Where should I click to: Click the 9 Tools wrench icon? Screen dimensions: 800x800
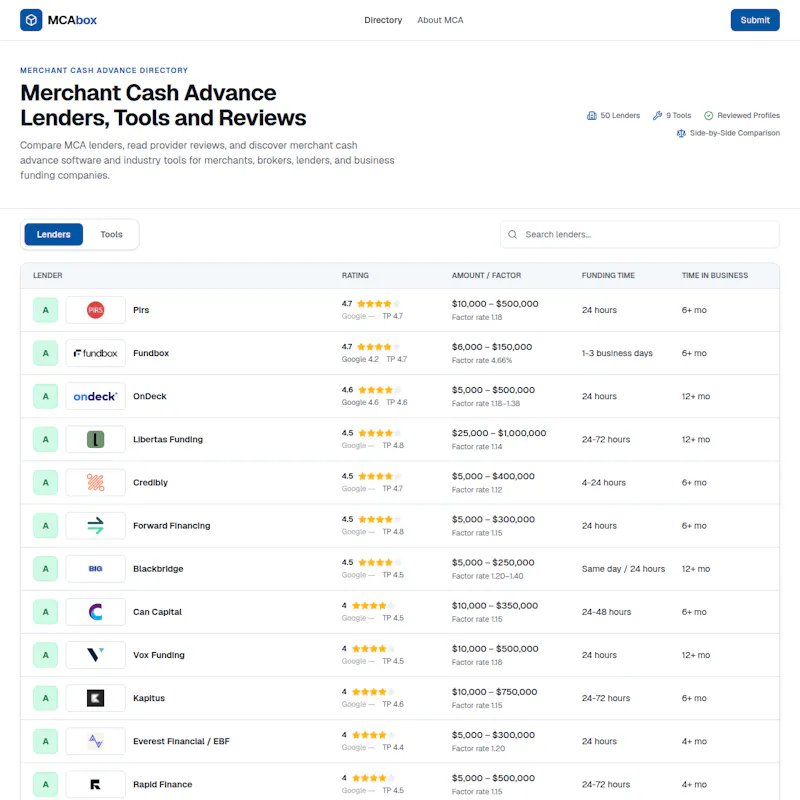(658, 115)
